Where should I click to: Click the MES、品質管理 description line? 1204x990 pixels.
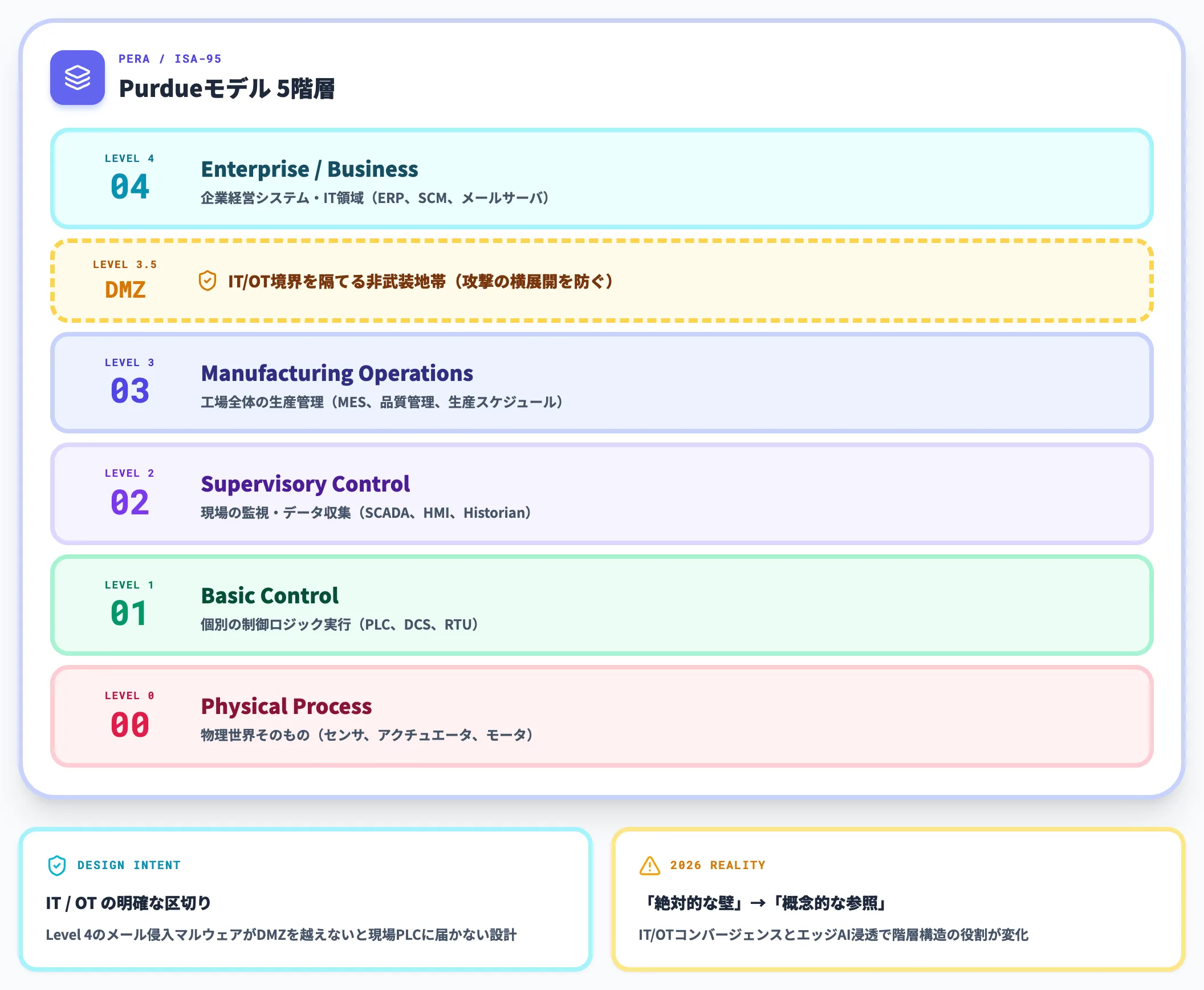(x=383, y=402)
